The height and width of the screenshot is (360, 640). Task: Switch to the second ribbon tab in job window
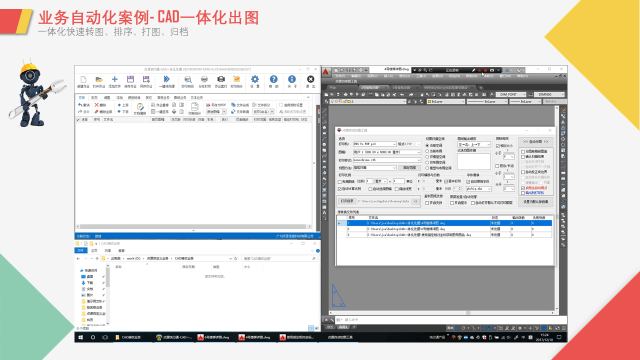(94, 98)
